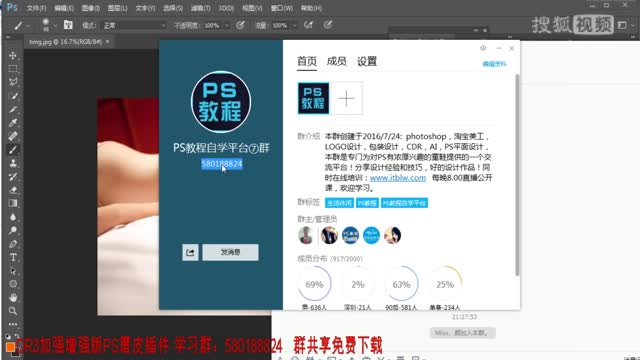Select the Ellipse shape tool
The width and height of the screenshot is (640, 360).
coord(13,284)
